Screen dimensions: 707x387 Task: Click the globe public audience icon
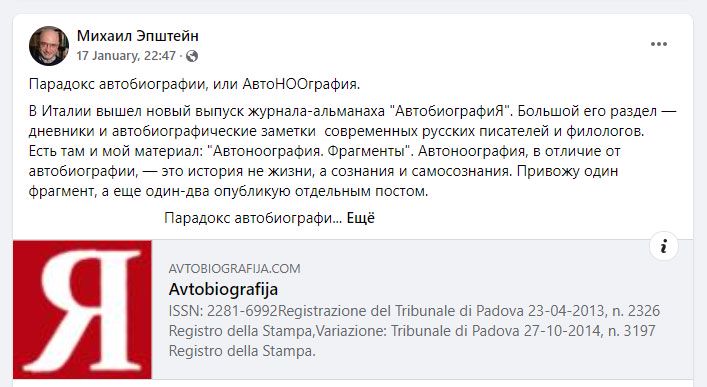pyautogui.click(x=192, y=56)
